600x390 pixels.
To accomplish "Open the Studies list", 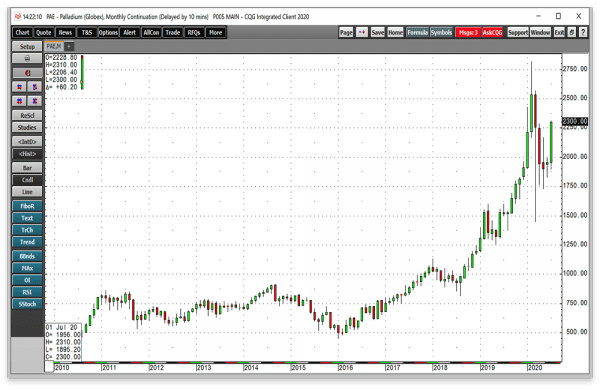I will point(27,127).
